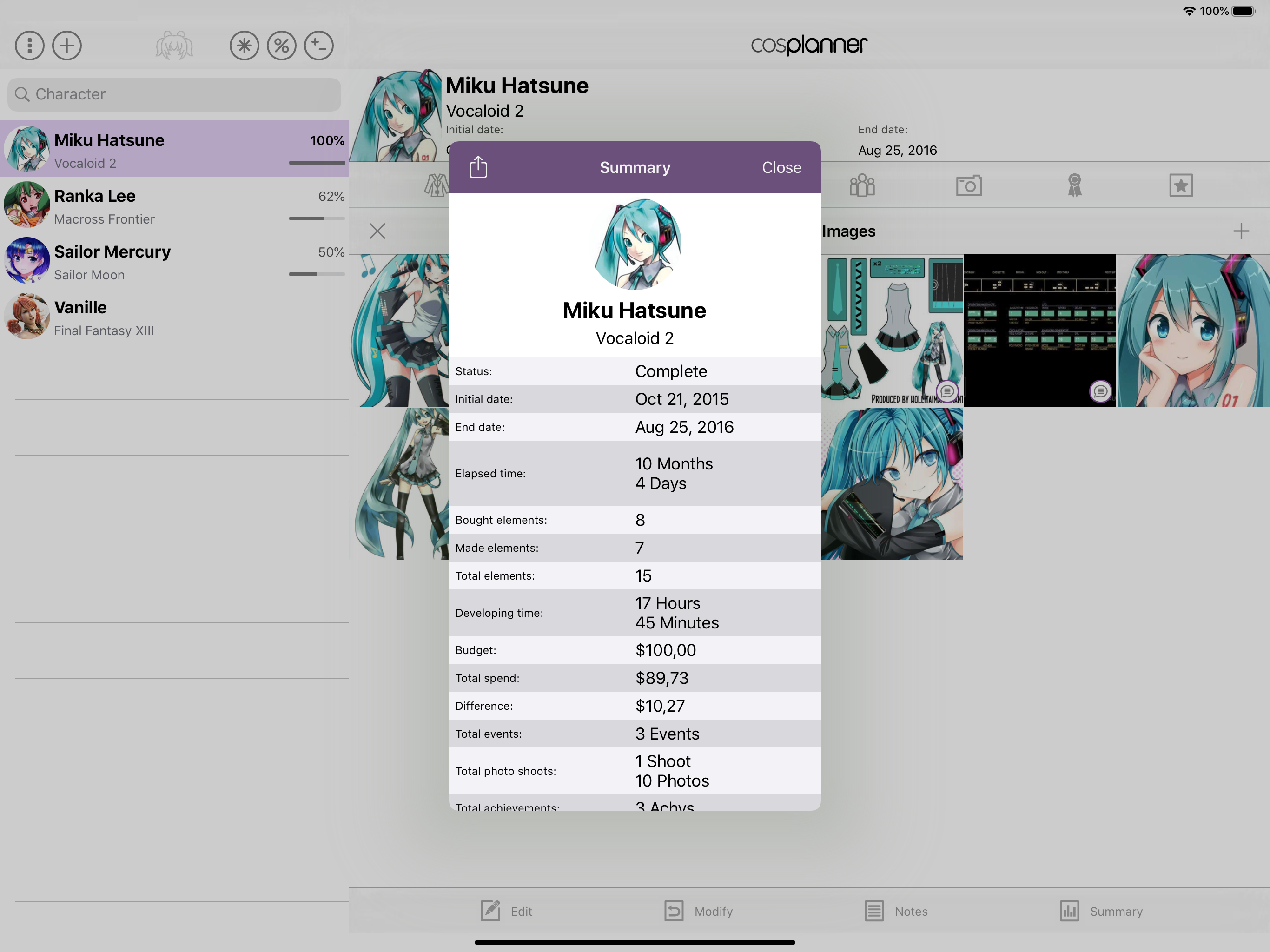This screenshot has width=1270, height=952.
Task: Focus the Character search field
Action: click(174, 94)
